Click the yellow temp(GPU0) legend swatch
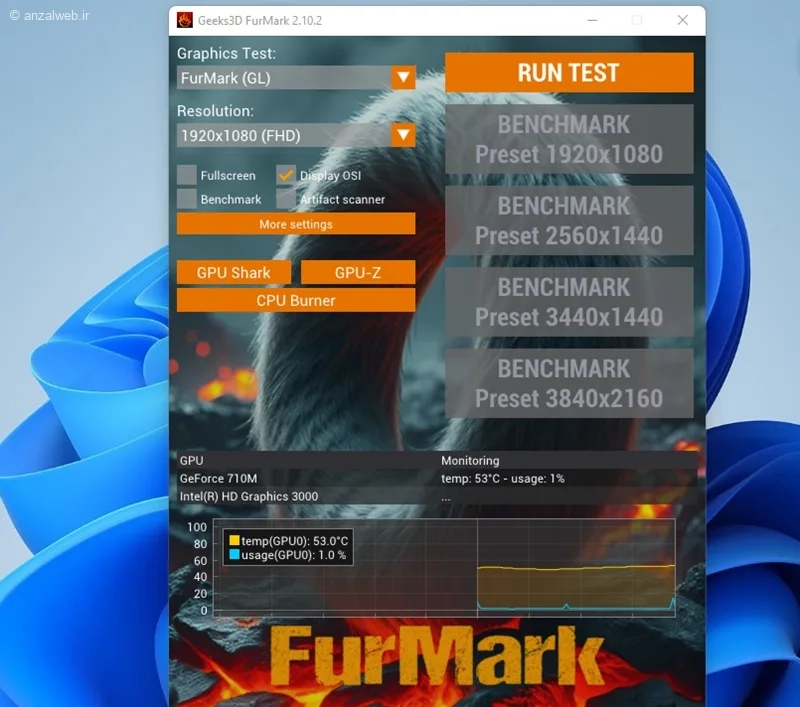Image resolution: width=800 pixels, height=707 pixels. click(x=234, y=540)
